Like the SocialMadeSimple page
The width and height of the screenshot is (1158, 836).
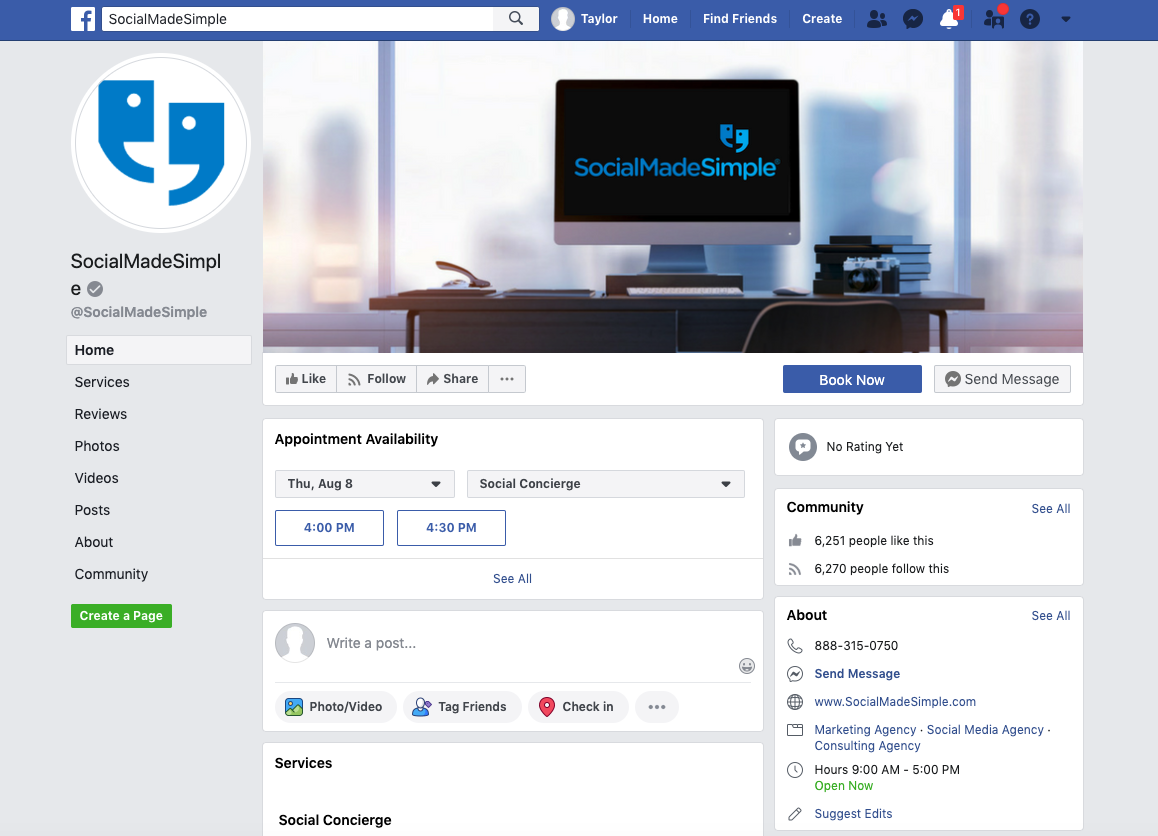306,379
